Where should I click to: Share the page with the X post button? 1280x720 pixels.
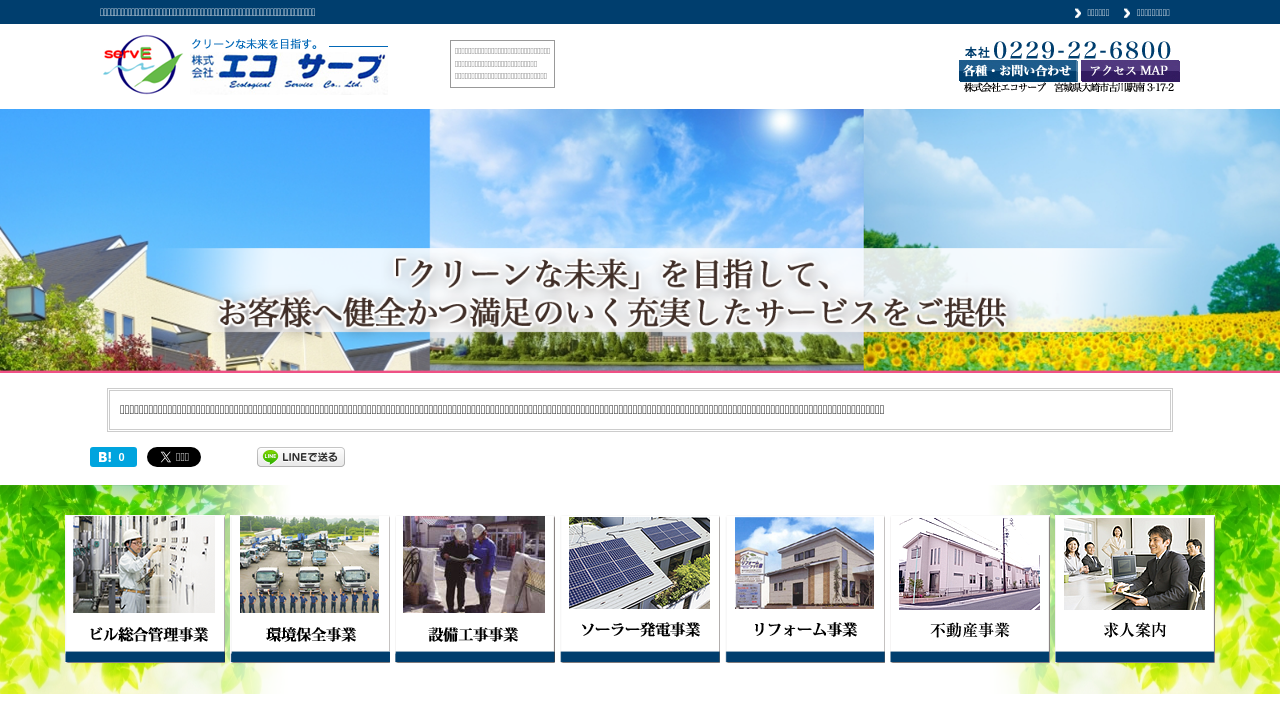(x=174, y=457)
